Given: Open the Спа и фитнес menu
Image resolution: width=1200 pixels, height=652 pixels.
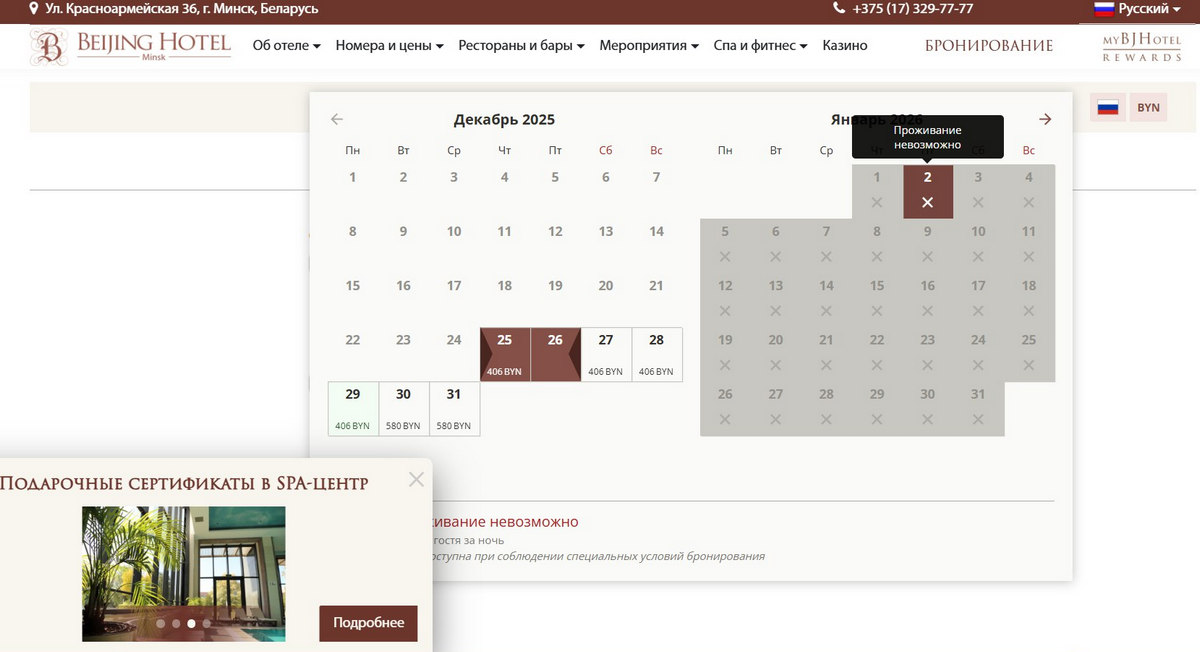Looking at the screenshot, I should (760, 46).
